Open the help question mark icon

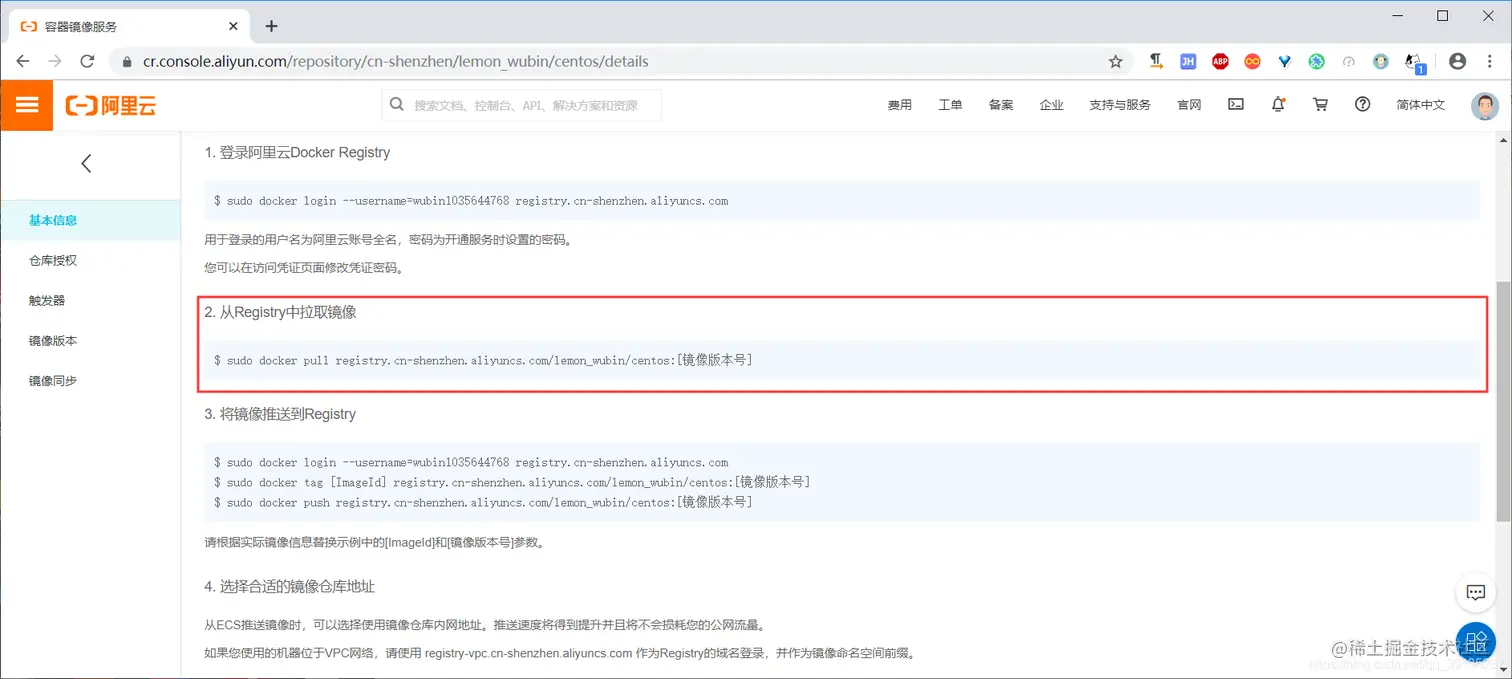click(x=1362, y=104)
